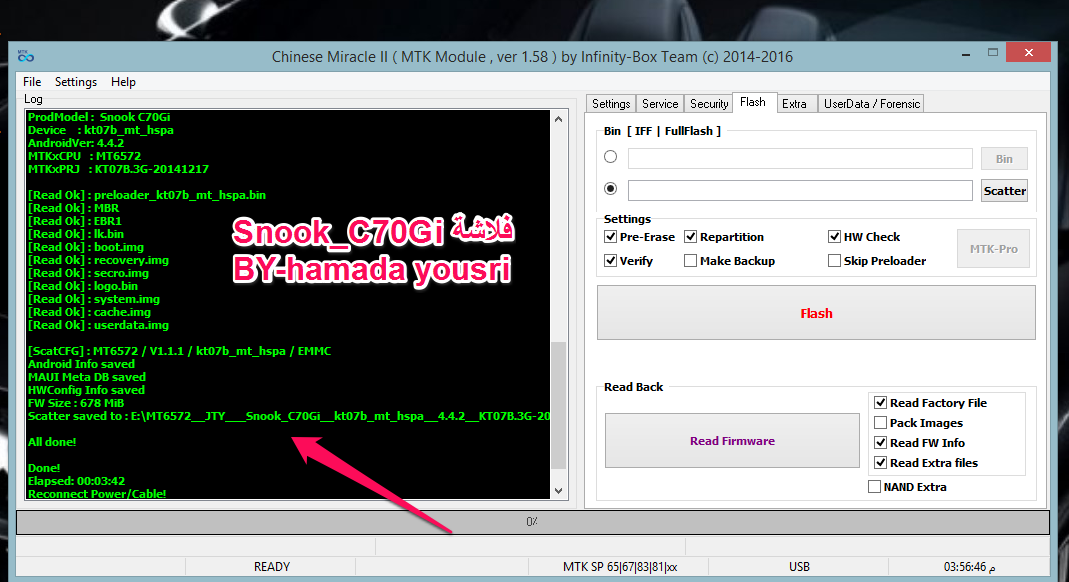
Task: Click the 'Reconnect Power/Cable!' log line
Action: (x=97, y=493)
